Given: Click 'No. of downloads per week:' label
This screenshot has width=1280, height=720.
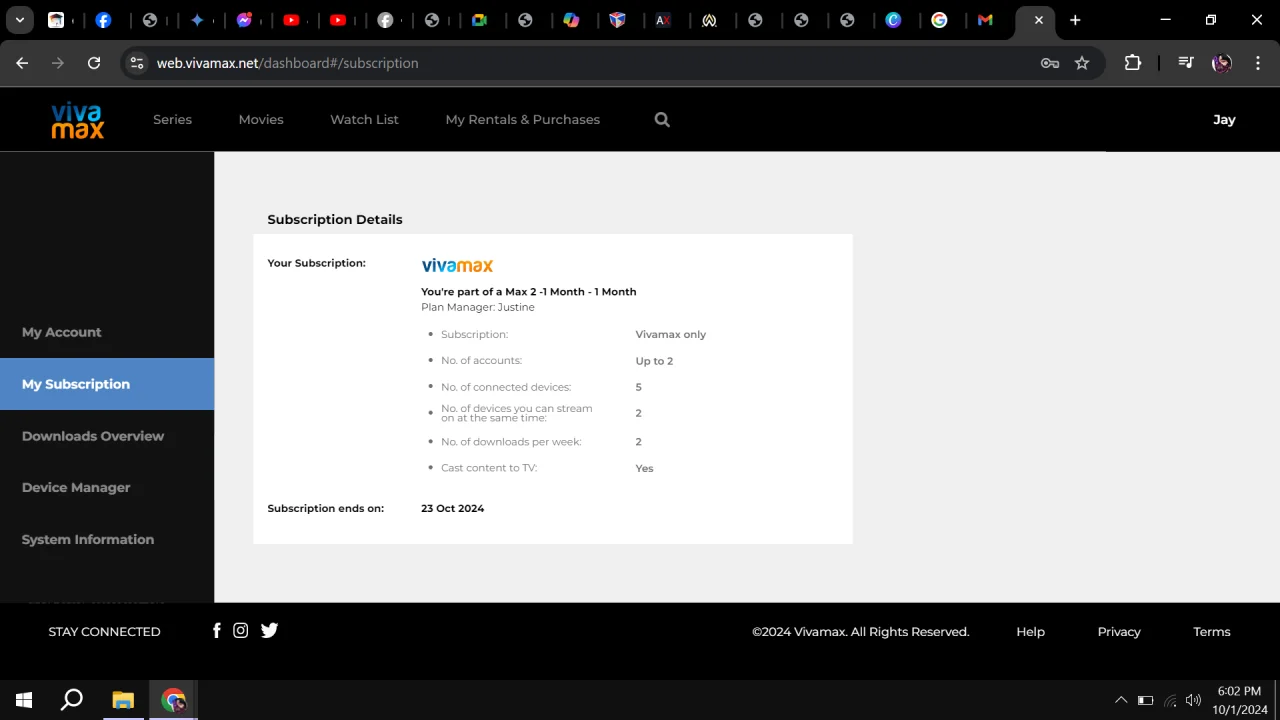Looking at the screenshot, I should (x=511, y=441).
